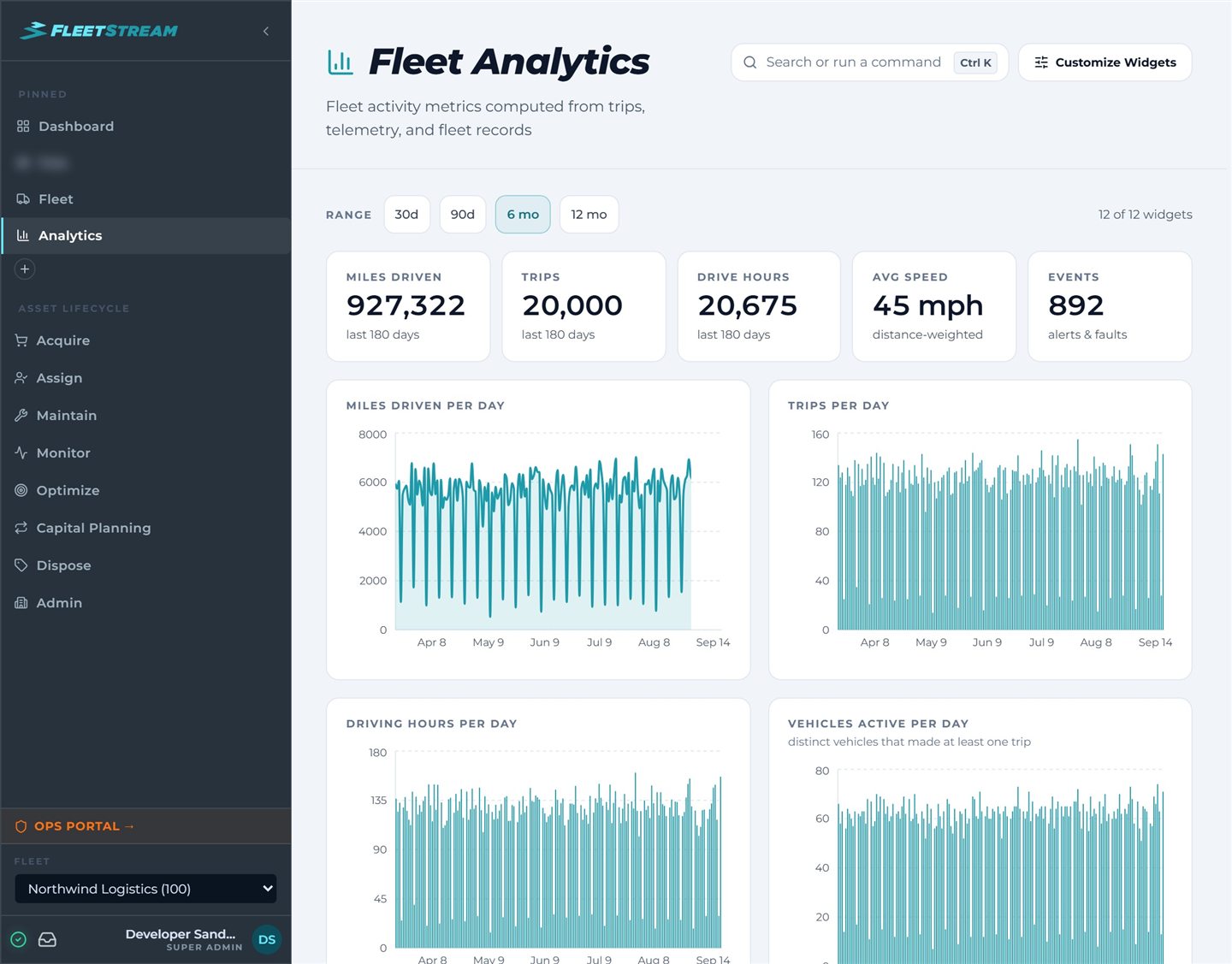Click the Fleet truck icon
The image size is (1232, 964).
[x=23, y=199]
